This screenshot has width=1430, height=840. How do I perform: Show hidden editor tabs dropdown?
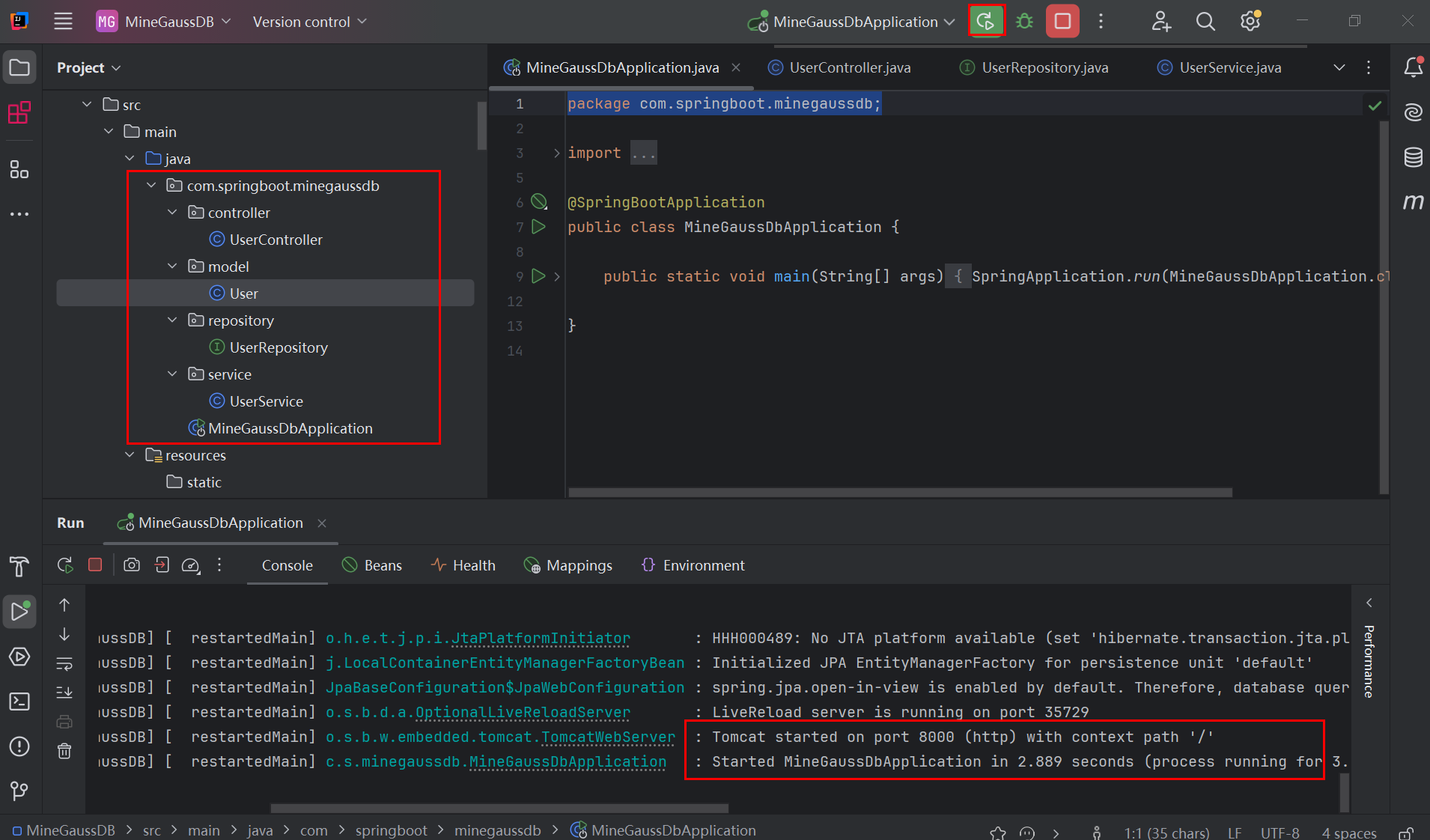click(1339, 67)
